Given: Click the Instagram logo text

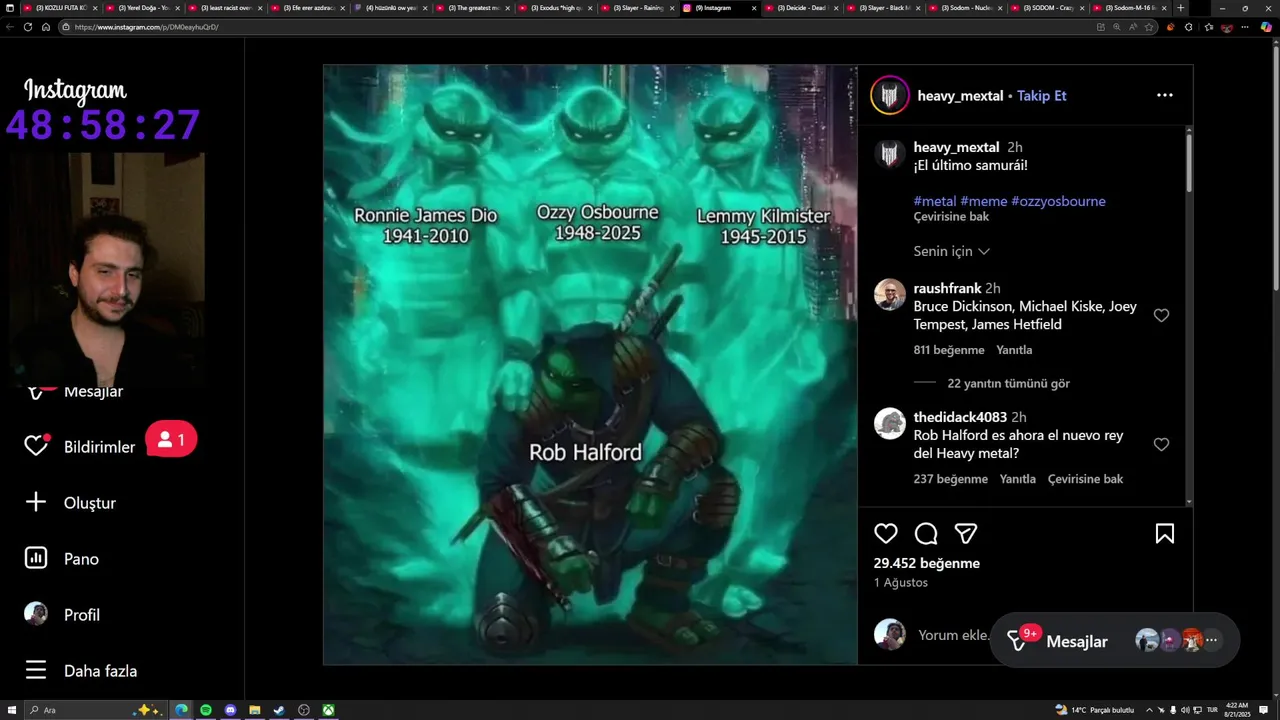Looking at the screenshot, I should (x=75, y=92).
